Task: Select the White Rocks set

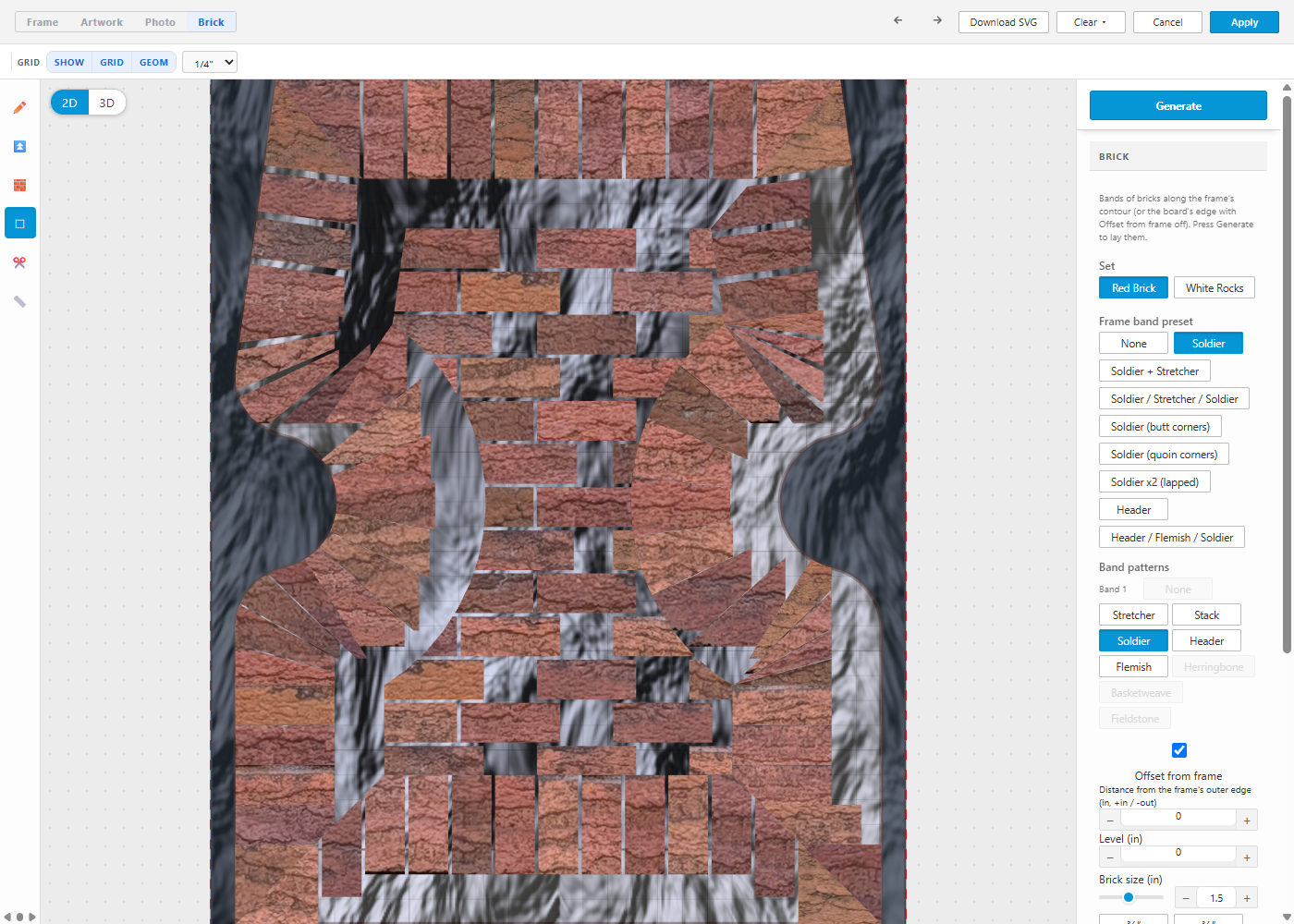Action: click(x=1215, y=288)
